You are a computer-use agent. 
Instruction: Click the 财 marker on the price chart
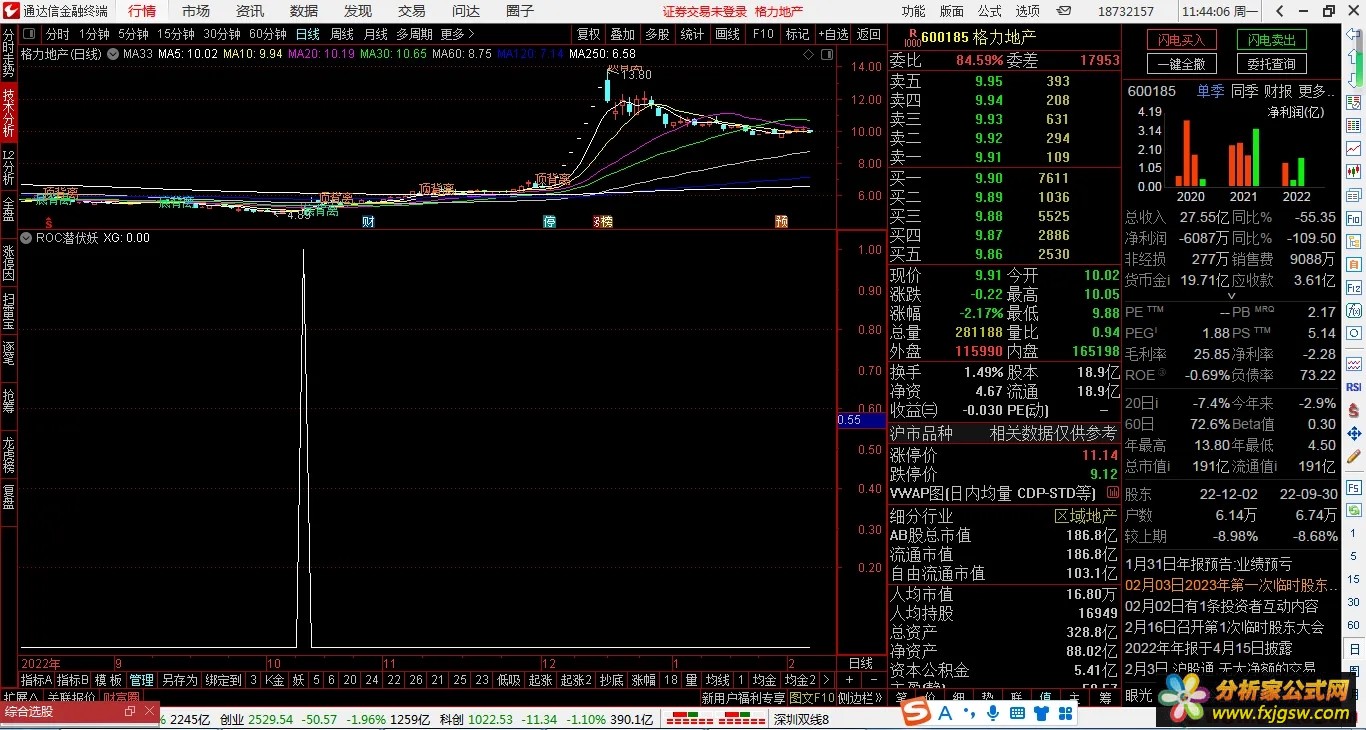click(368, 221)
